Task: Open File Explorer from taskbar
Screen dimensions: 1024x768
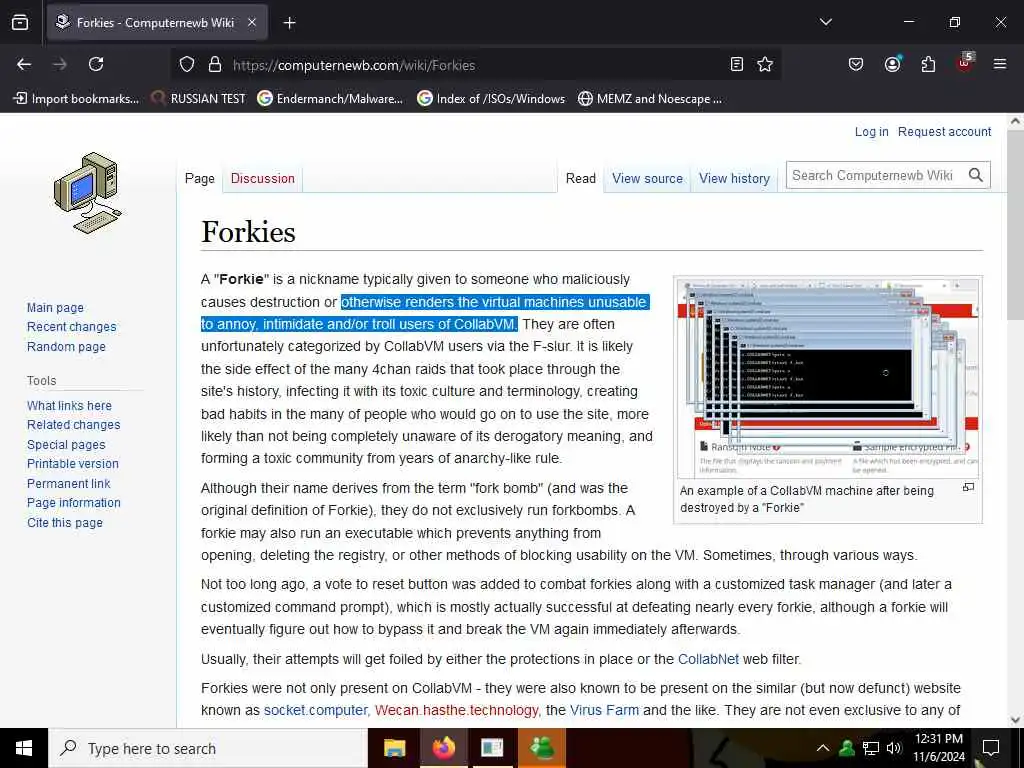Action: (394, 748)
